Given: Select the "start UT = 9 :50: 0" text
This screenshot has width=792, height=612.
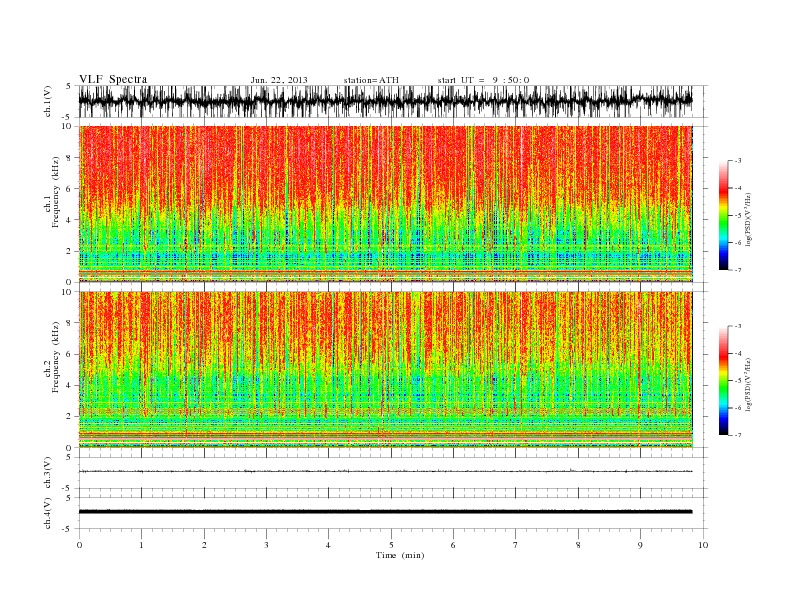Looking at the screenshot, I should coord(483,80).
